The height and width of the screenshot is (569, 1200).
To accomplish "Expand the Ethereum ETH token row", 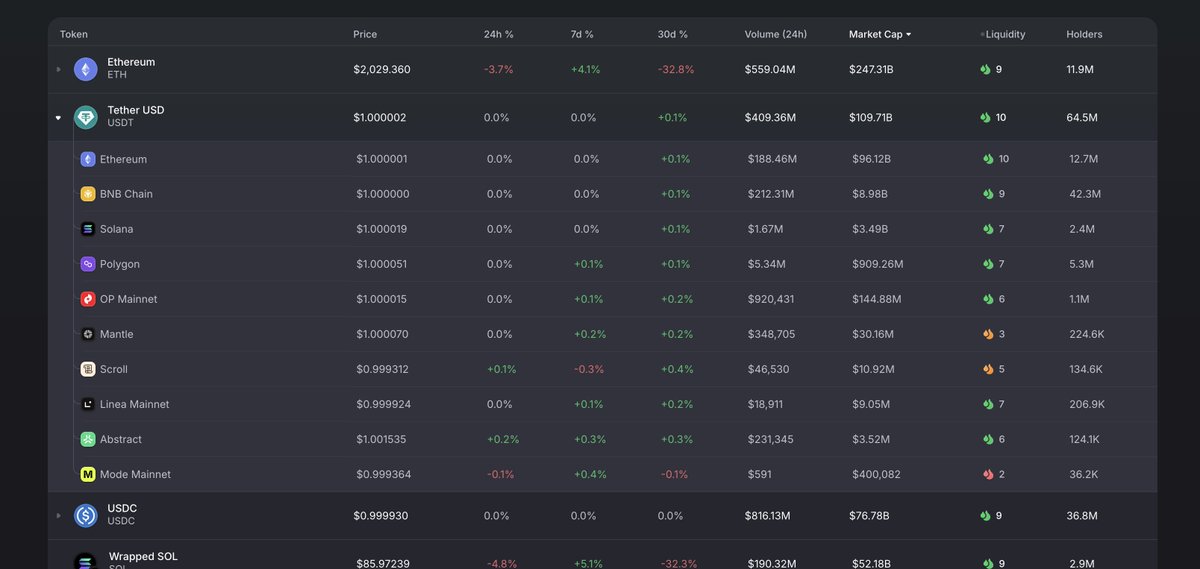I will (x=58, y=69).
